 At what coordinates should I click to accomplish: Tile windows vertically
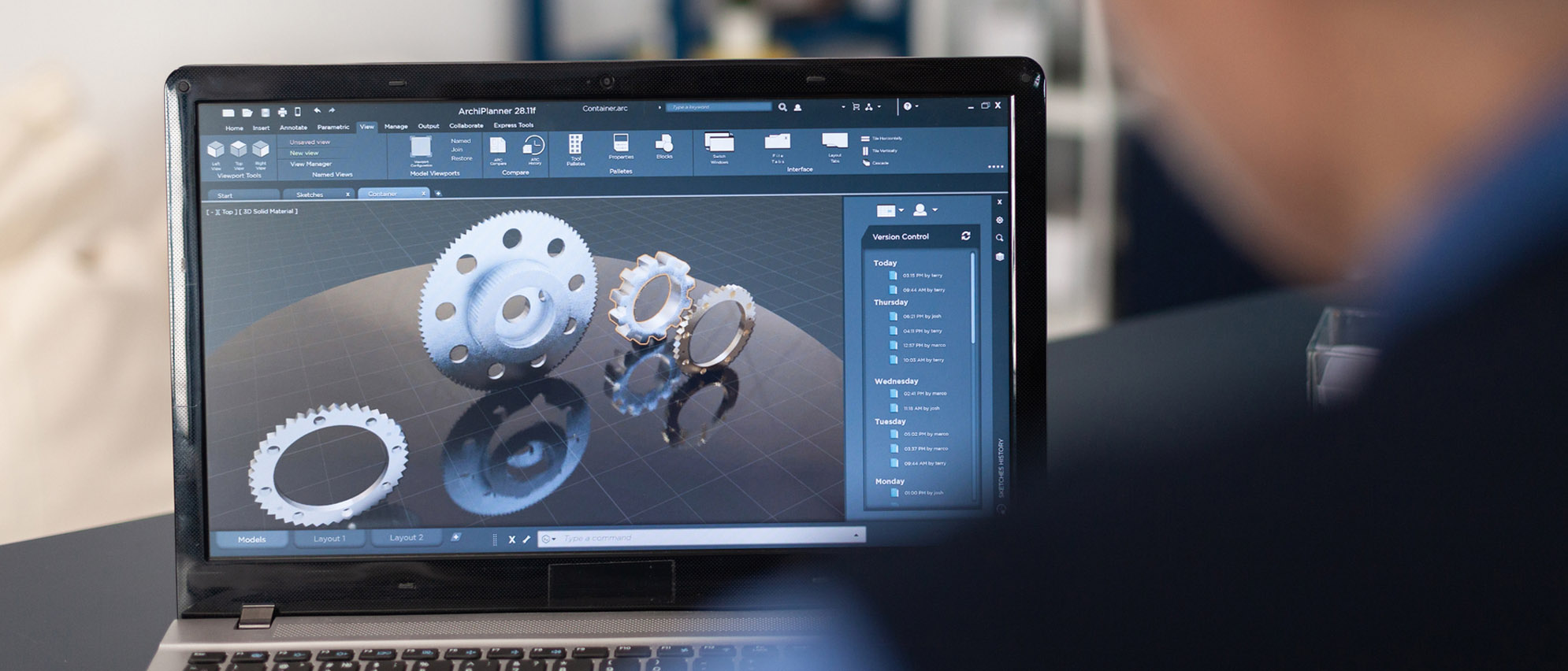click(x=879, y=150)
